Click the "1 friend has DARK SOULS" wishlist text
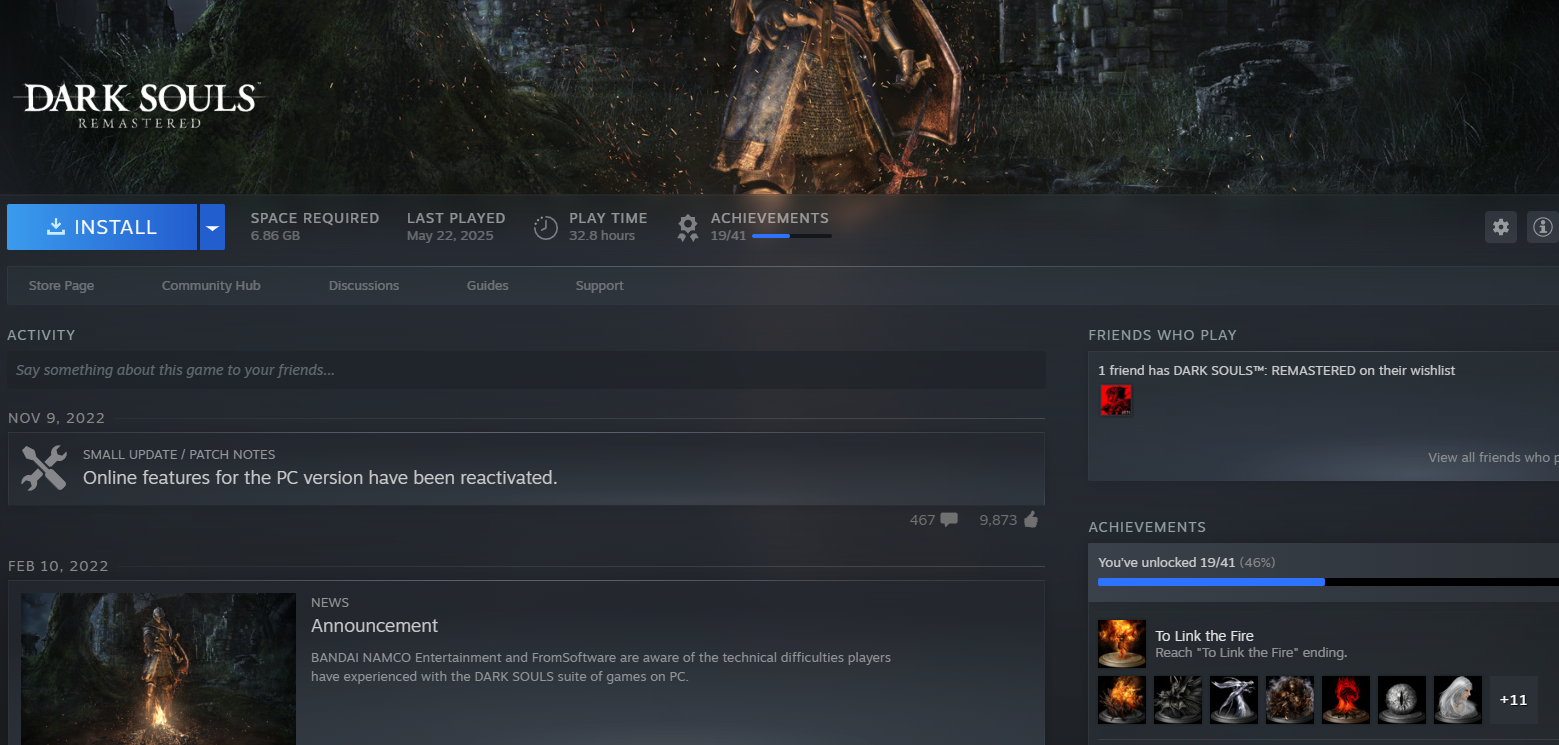The image size is (1559, 745). click(x=1276, y=370)
